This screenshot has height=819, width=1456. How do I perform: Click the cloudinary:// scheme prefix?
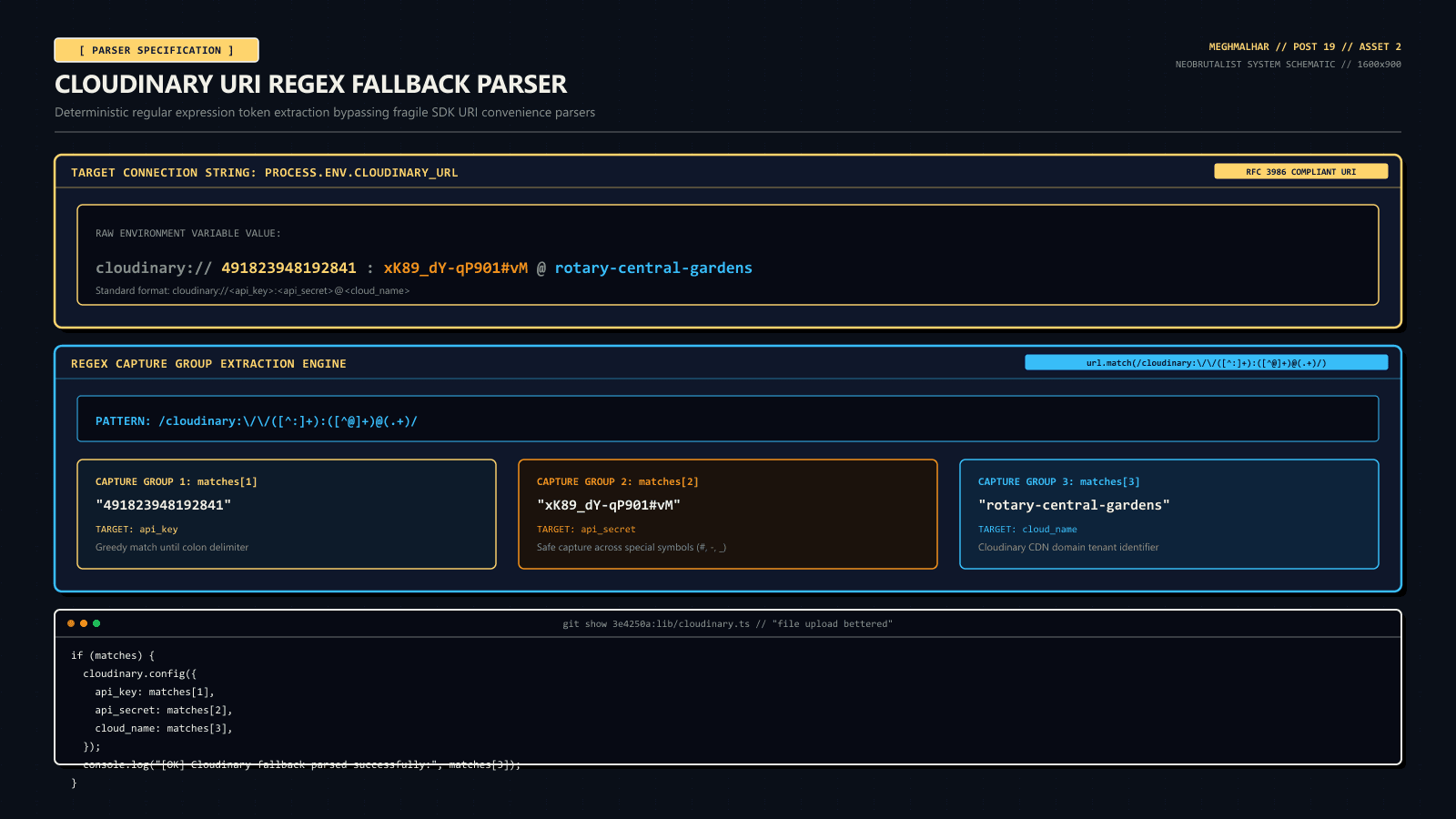[x=154, y=268]
